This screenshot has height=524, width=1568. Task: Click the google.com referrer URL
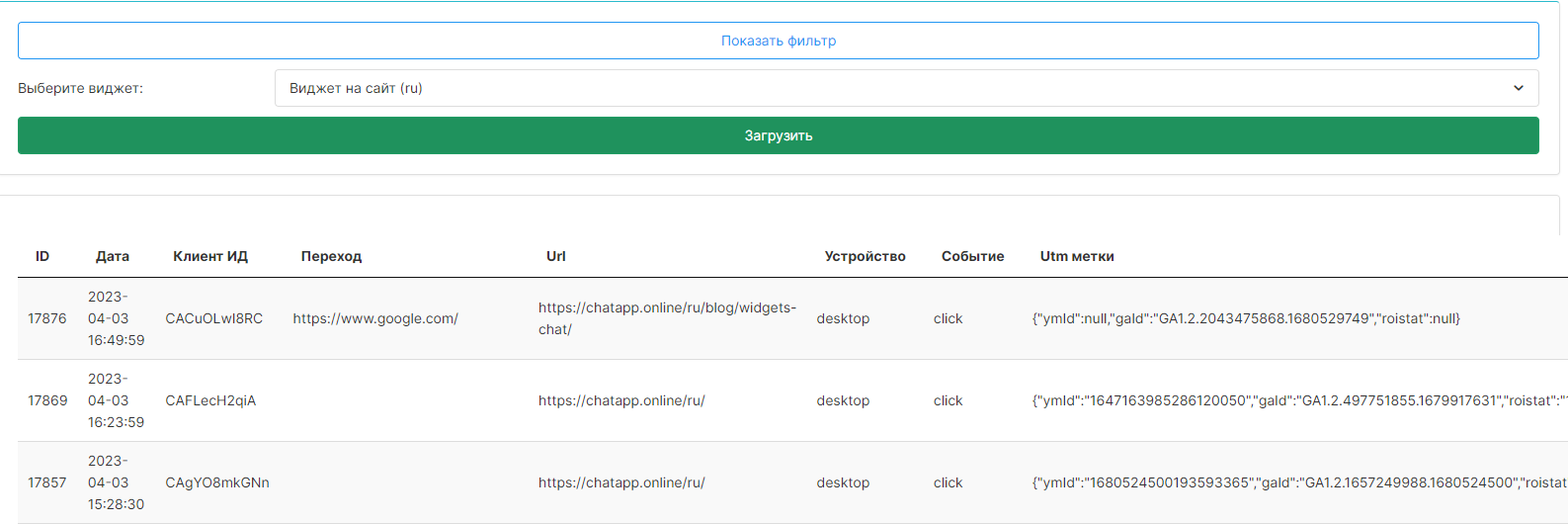point(375,318)
